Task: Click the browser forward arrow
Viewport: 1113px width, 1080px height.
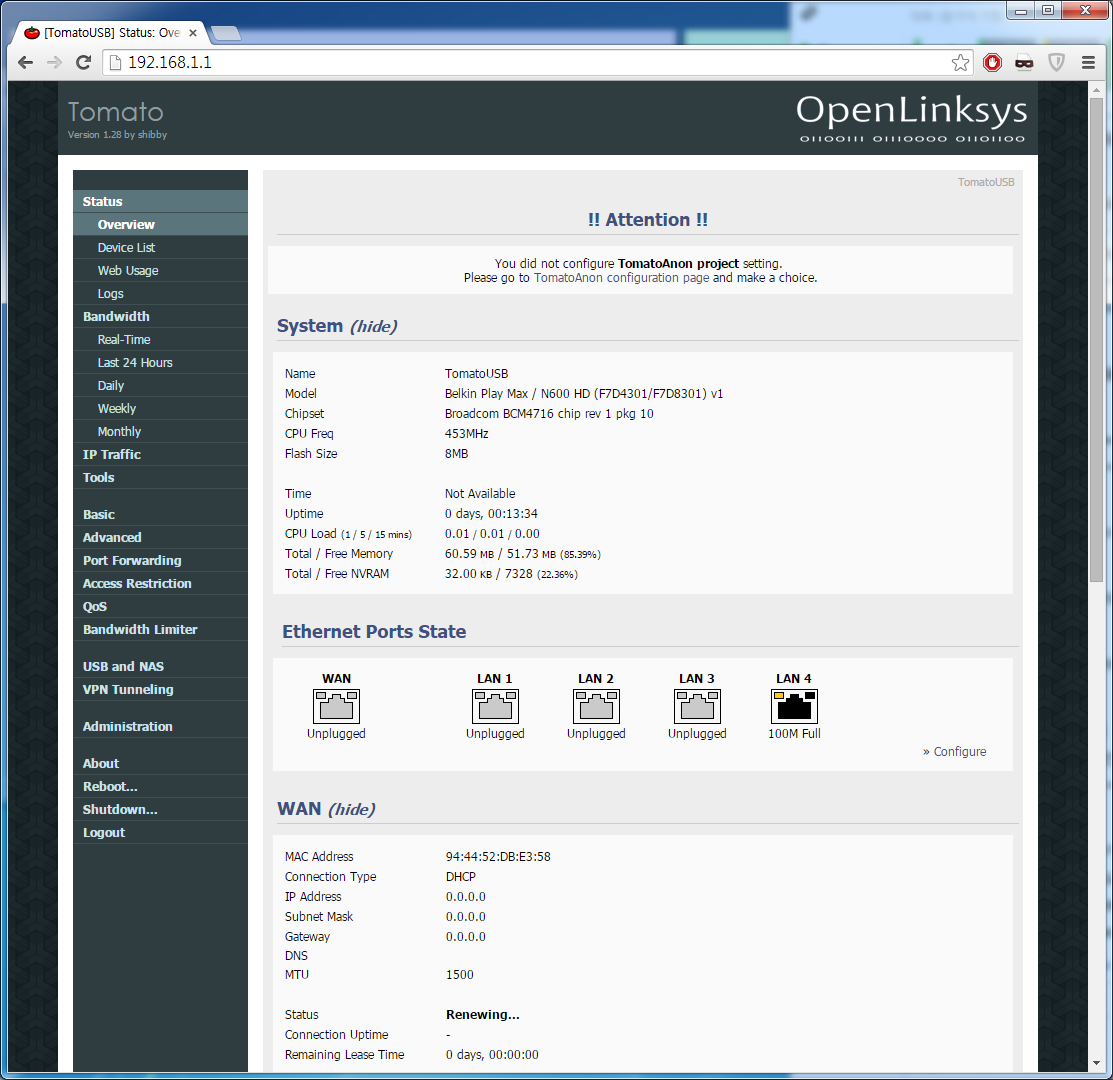Action: (x=55, y=62)
